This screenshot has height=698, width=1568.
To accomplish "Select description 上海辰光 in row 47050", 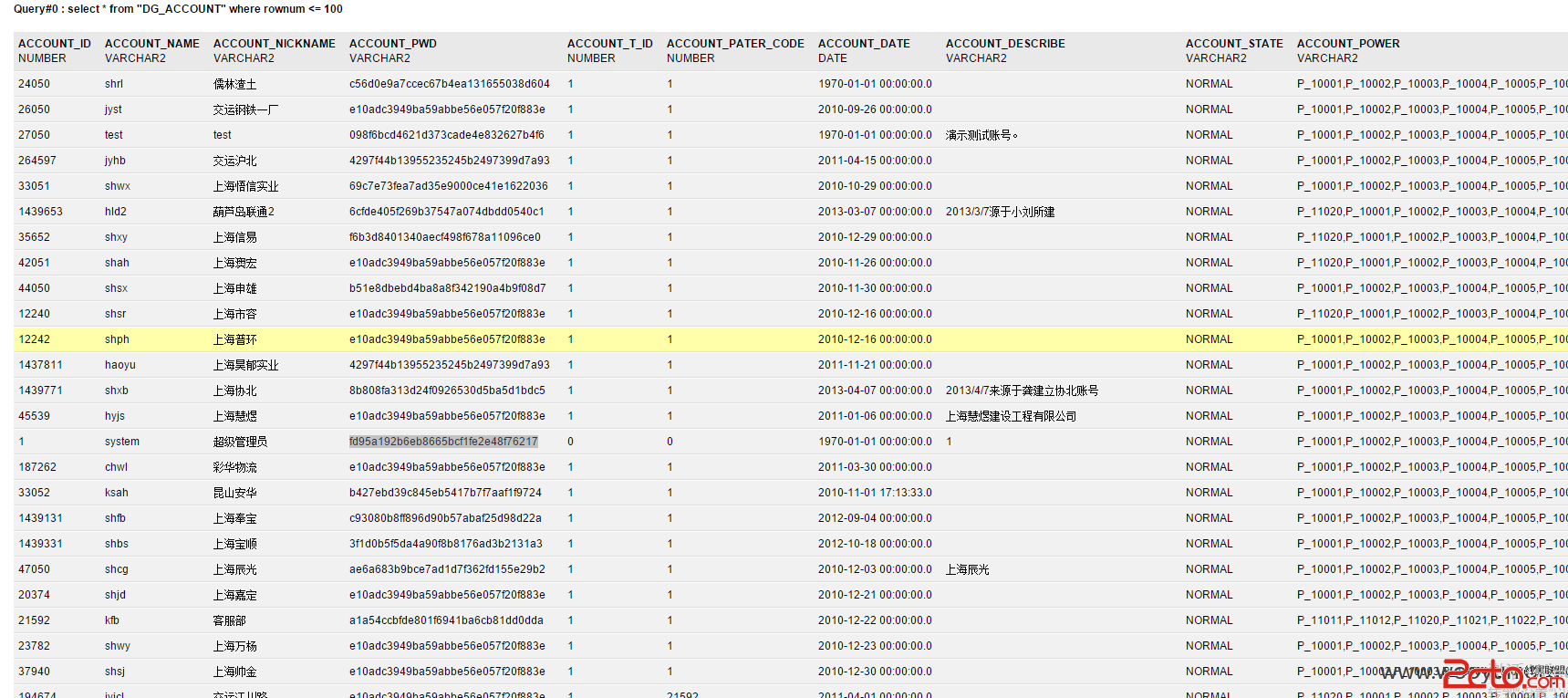I will [x=968, y=569].
